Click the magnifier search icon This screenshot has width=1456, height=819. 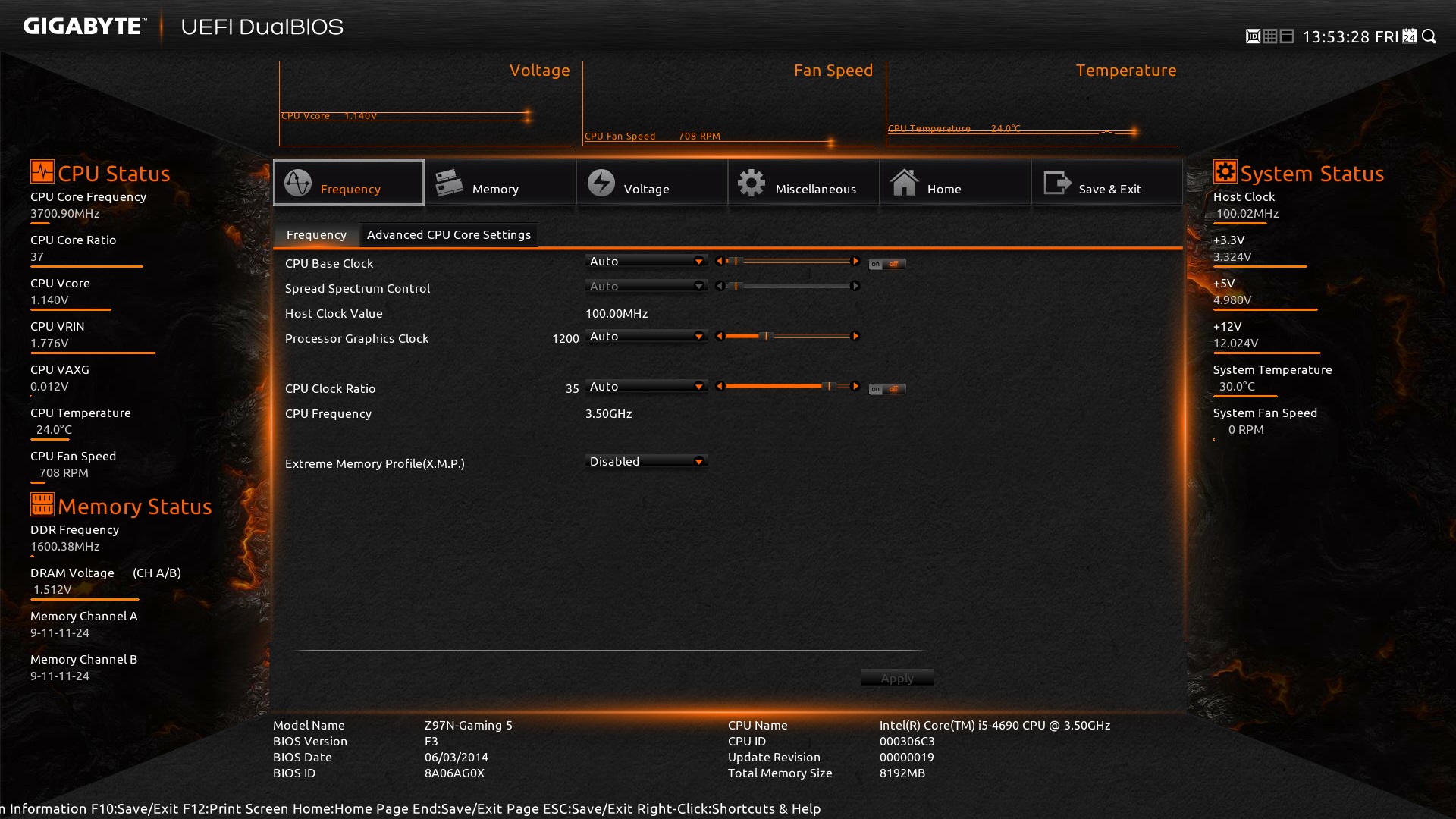(x=1429, y=36)
